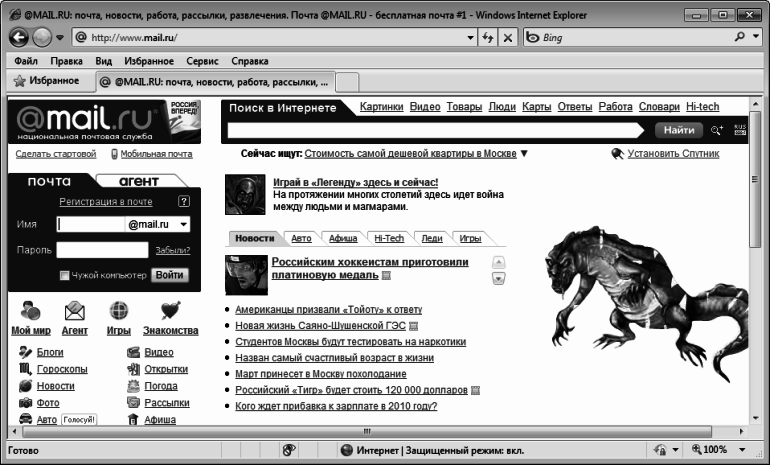Open the search provider dropdown arrow

coord(756,37)
